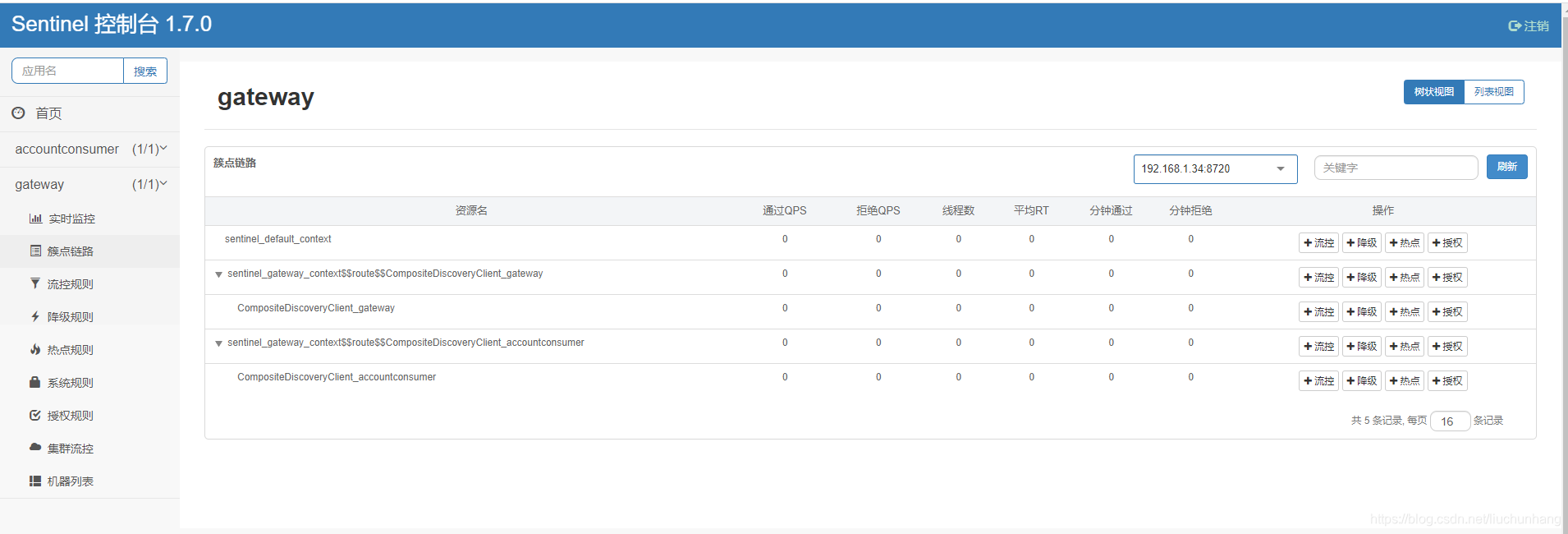This screenshot has width=1568, height=534.
Task: Click the 刷新 refresh button
Action: click(x=1506, y=167)
